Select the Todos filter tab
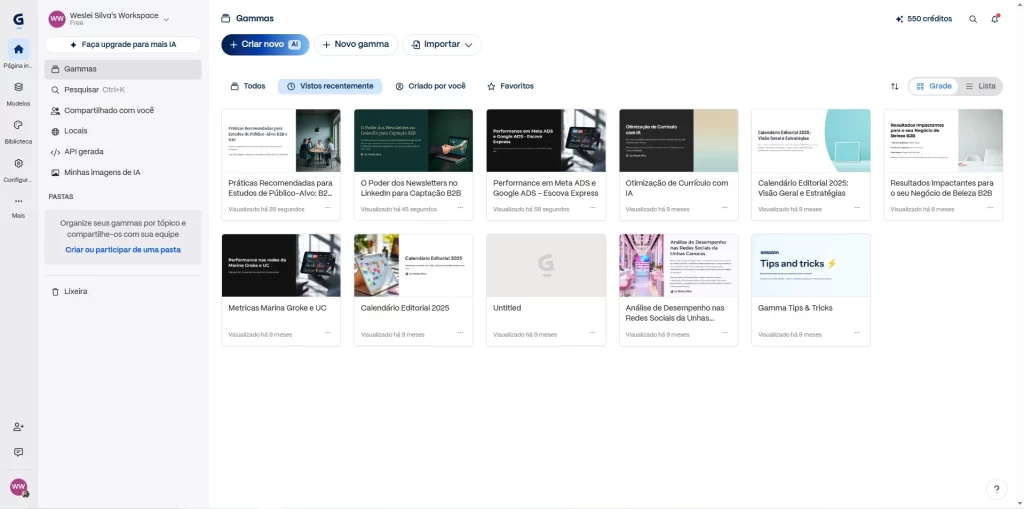This screenshot has height=509, width=1024. [248, 87]
